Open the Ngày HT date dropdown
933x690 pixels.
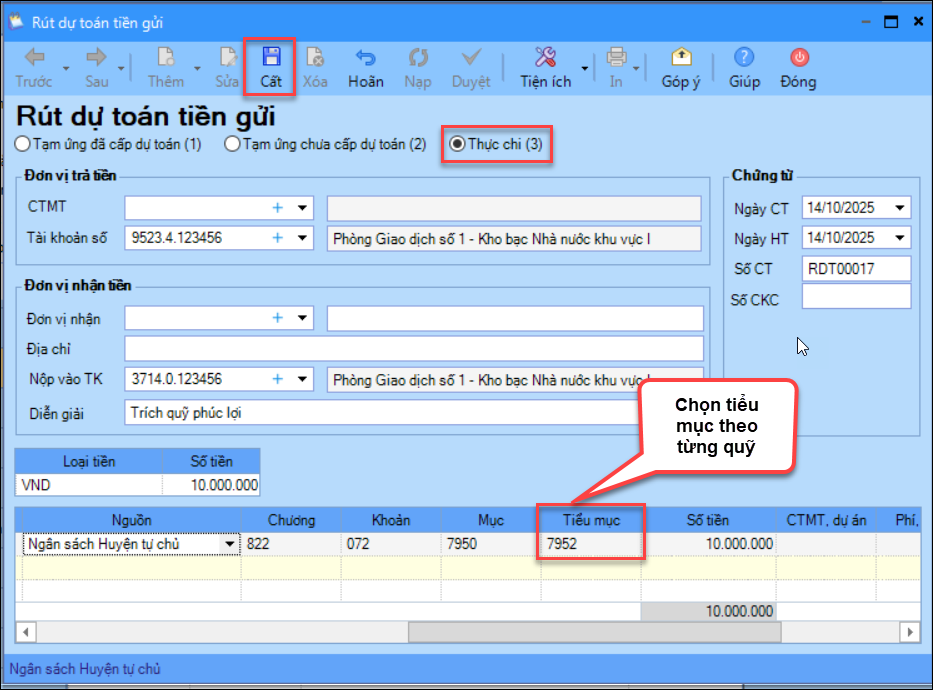pos(900,238)
